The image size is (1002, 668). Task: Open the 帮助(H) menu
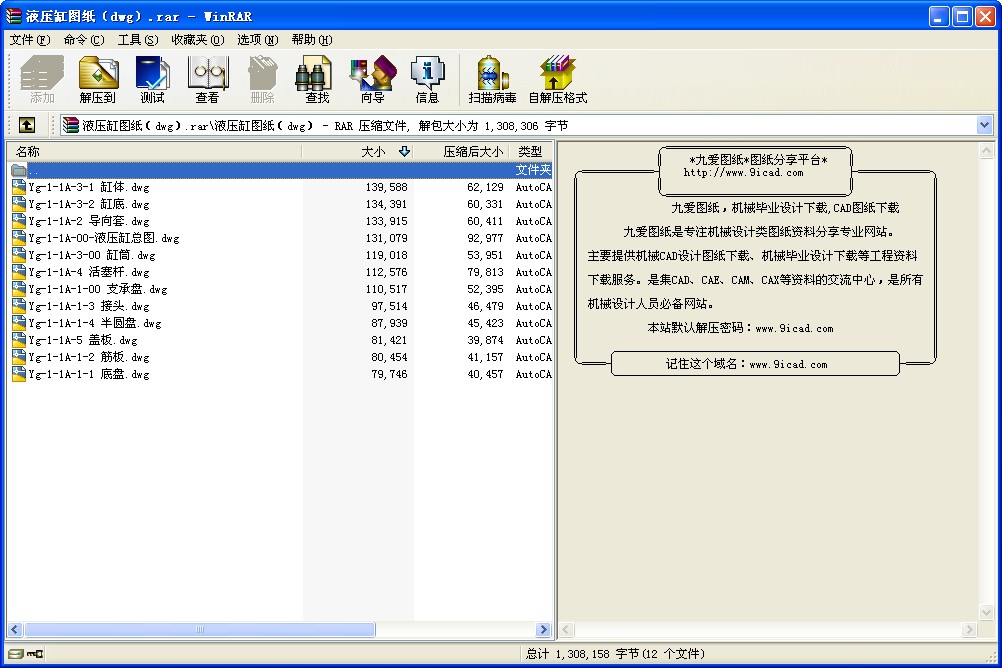[x=312, y=40]
